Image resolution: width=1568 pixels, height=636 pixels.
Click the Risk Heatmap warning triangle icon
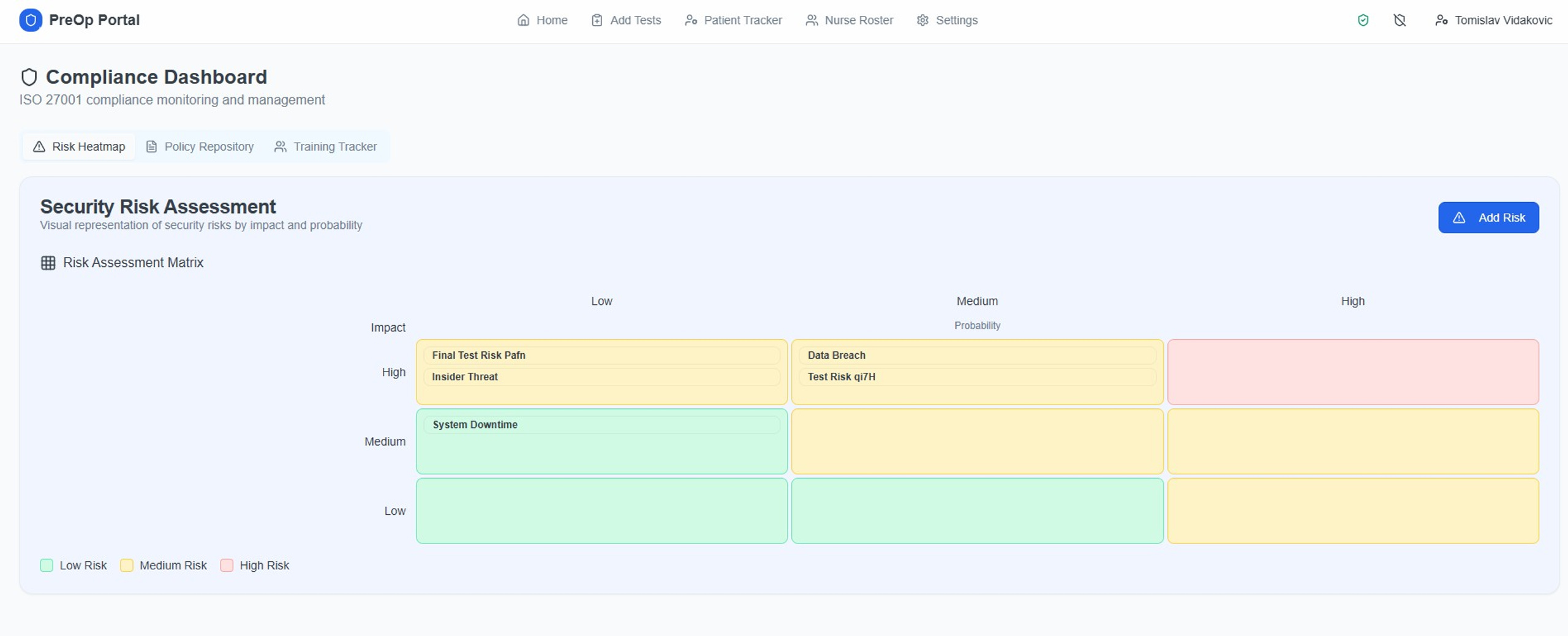point(39,146)
